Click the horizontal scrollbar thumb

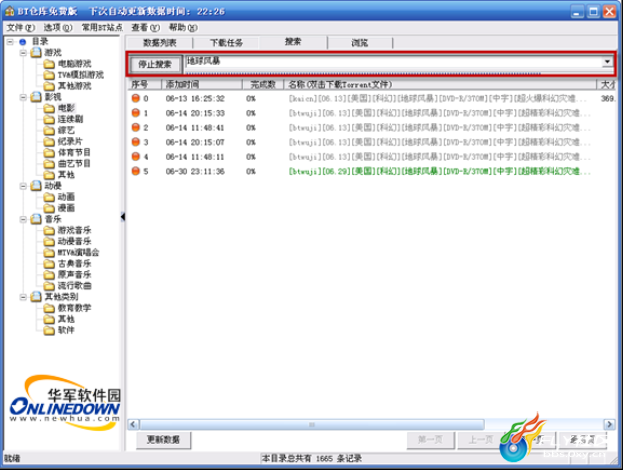[312, 425]
